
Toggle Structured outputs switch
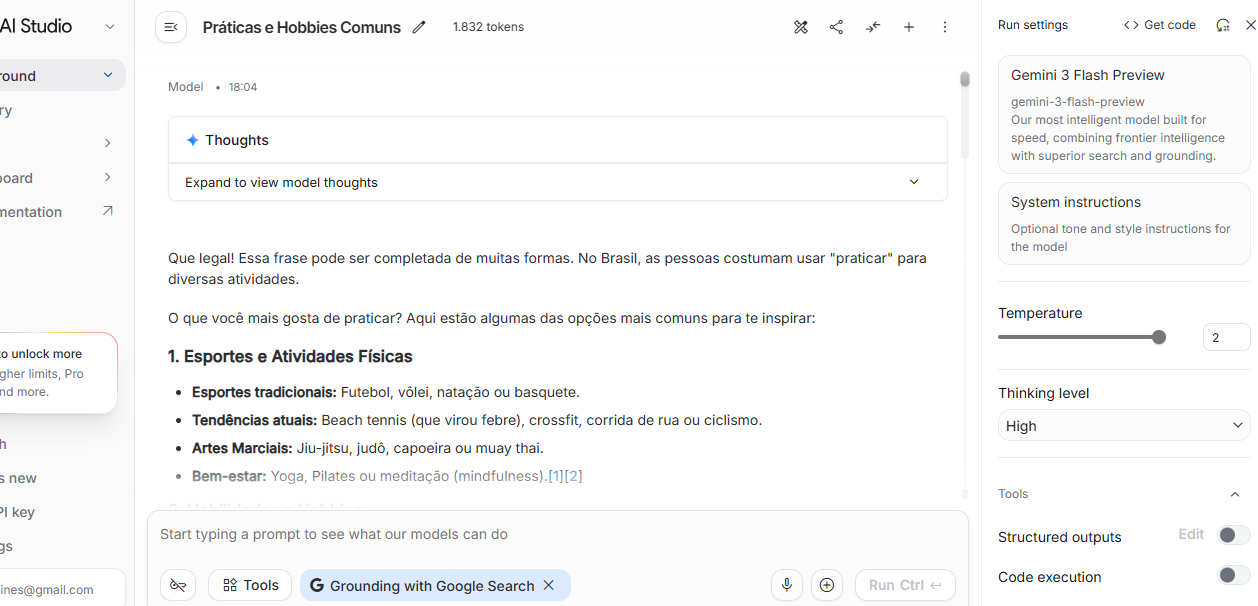(x=1233, y=535)
